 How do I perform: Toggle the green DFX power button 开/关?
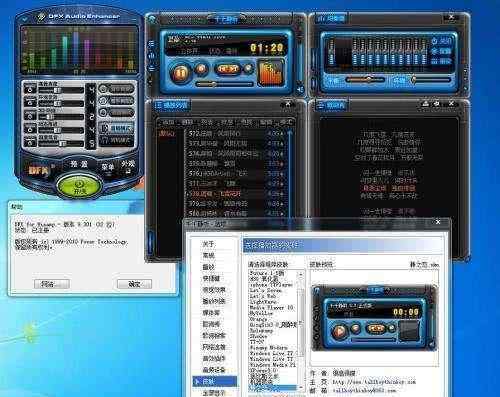coord(79,187)
